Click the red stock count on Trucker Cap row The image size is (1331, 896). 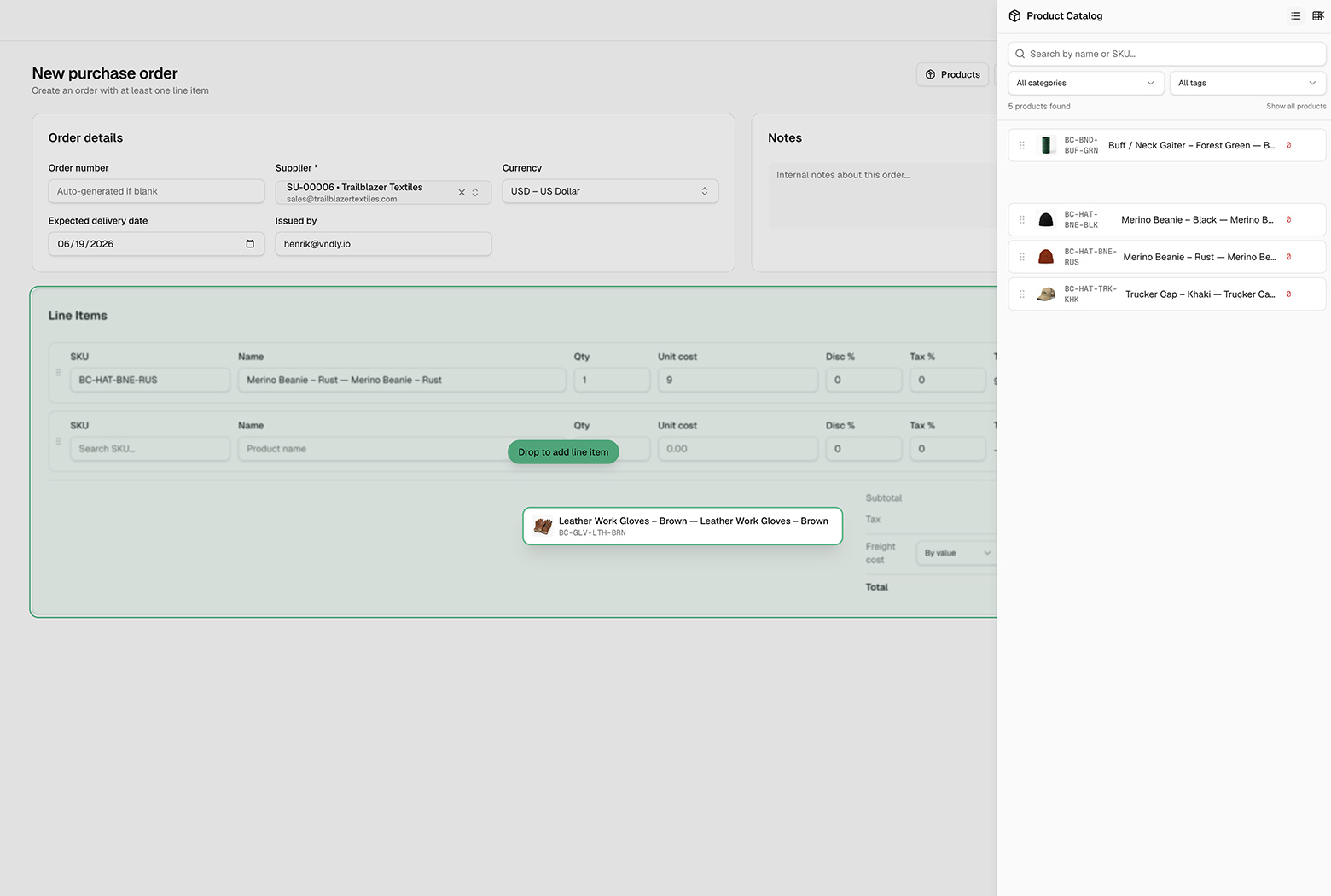(x=1288, y=294)
